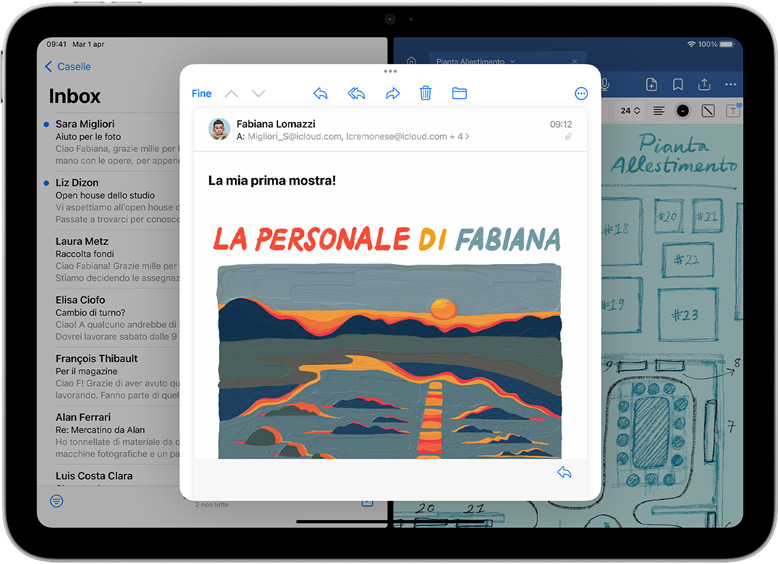This screenshot has width=778, height=564.
Task: Open the more options ellipsis in Mail
Action: point(581,93)
